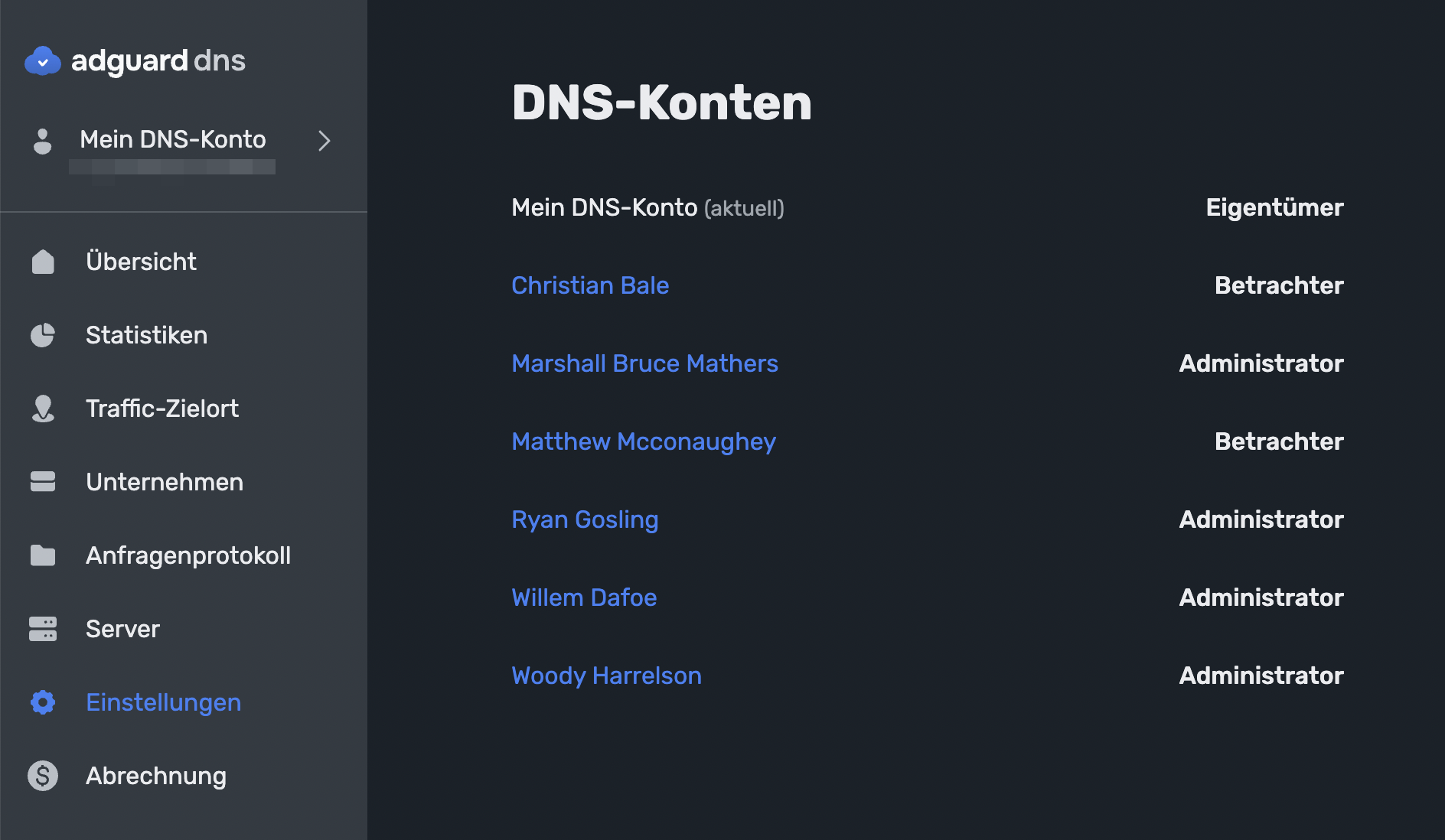
Task: Navigate to the Abrechnung section
Action: point(155,776)
